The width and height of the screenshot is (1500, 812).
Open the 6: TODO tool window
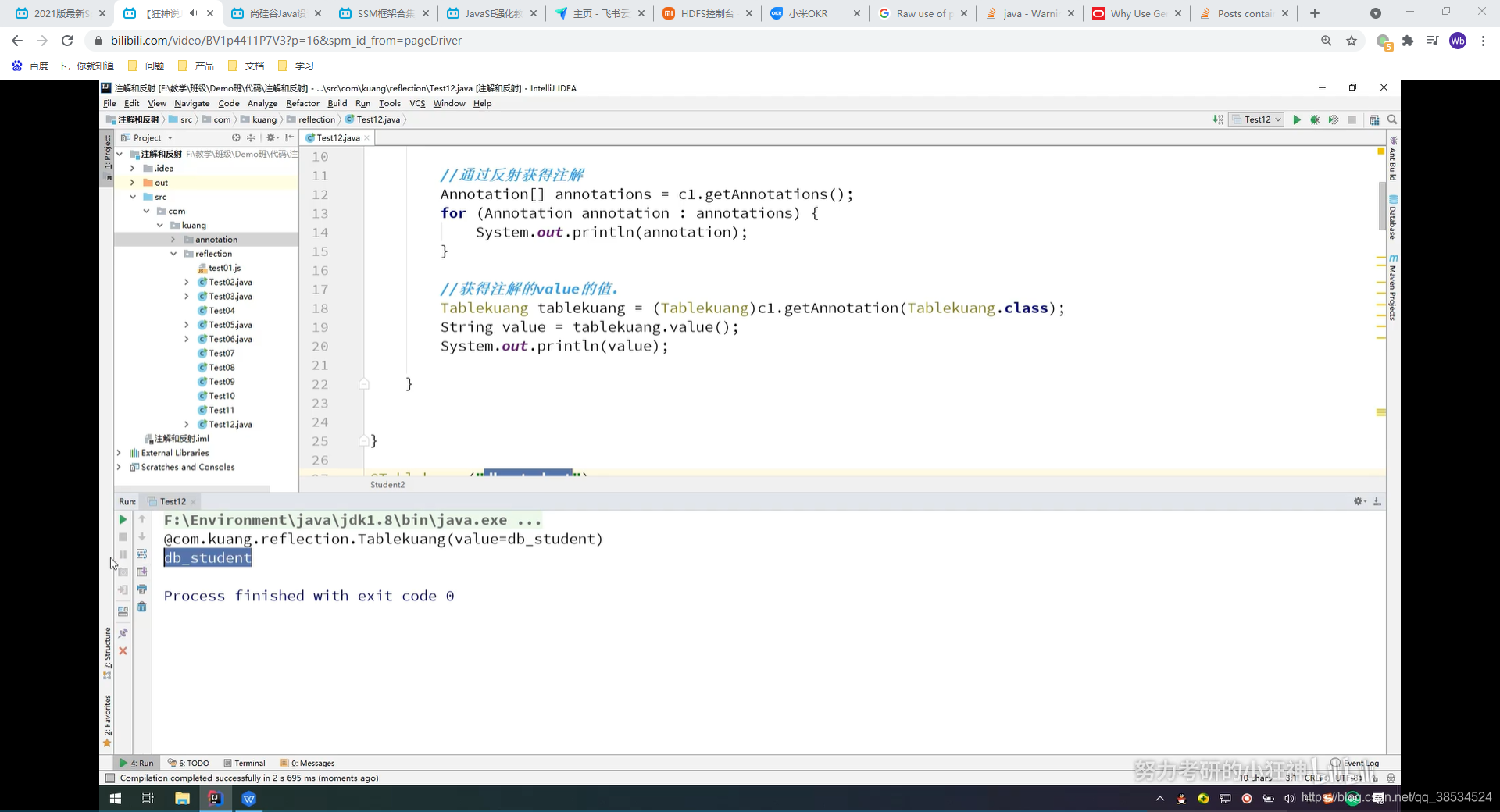[188, 763]
